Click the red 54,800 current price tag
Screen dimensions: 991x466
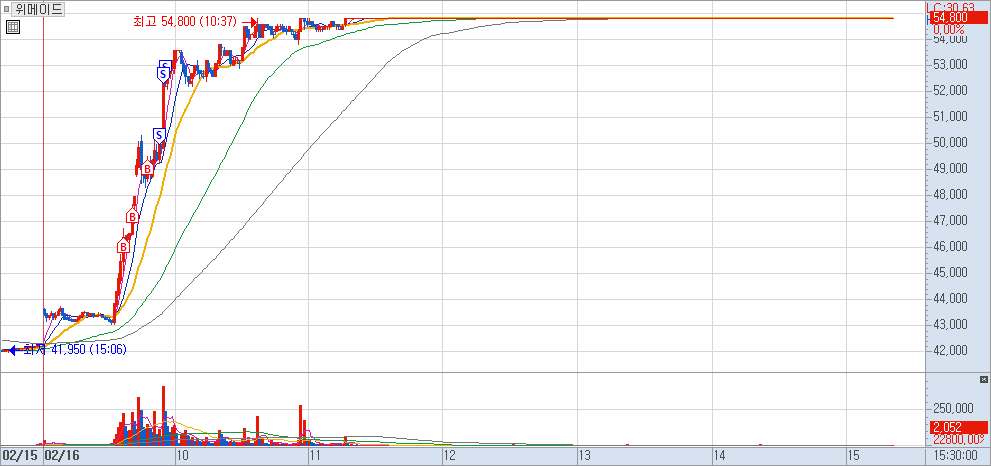click(957, 17)
